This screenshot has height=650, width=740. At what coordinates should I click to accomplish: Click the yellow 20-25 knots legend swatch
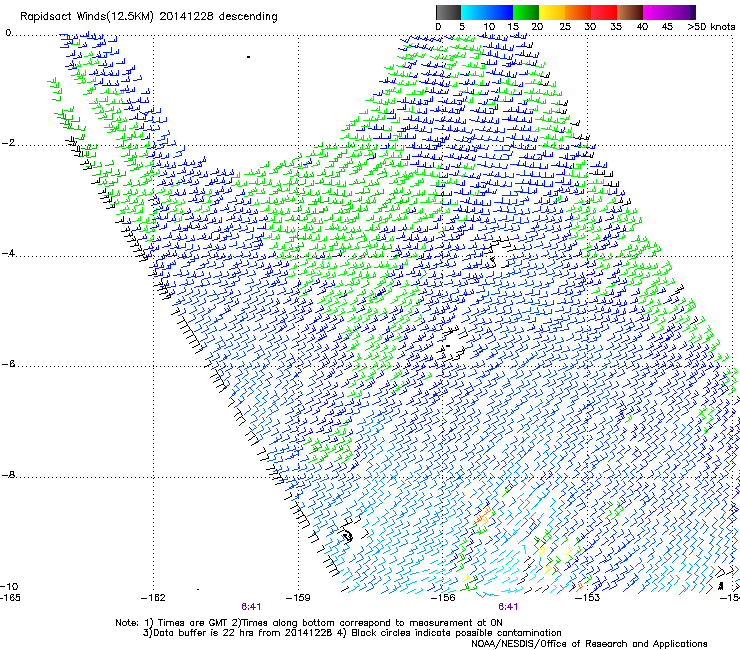(552, 12)
